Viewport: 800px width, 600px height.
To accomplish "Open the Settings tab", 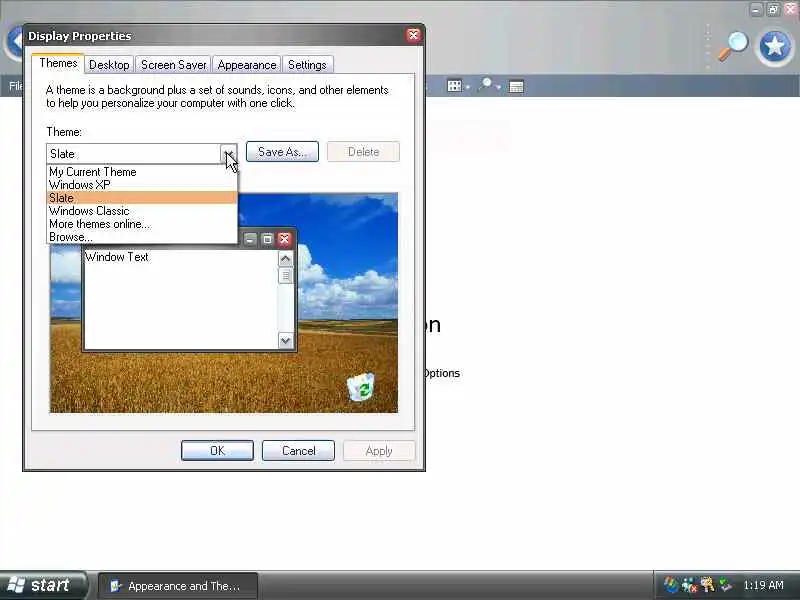I will (307, 65).
